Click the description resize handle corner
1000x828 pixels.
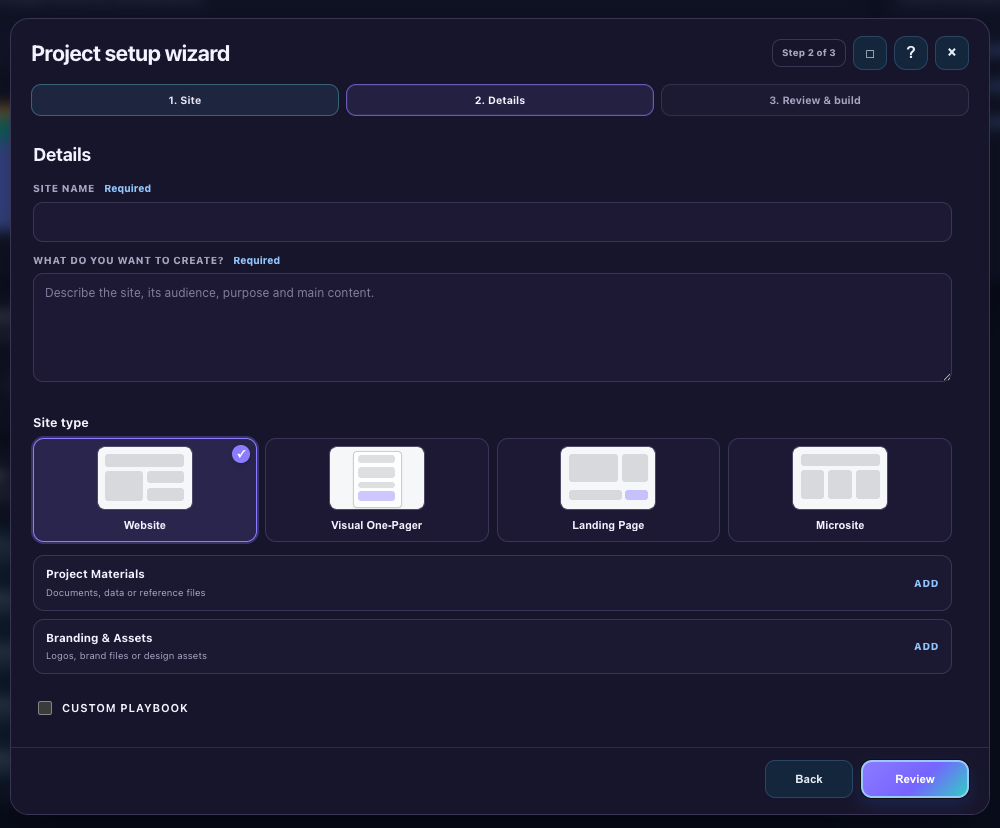tap(946, 376)
